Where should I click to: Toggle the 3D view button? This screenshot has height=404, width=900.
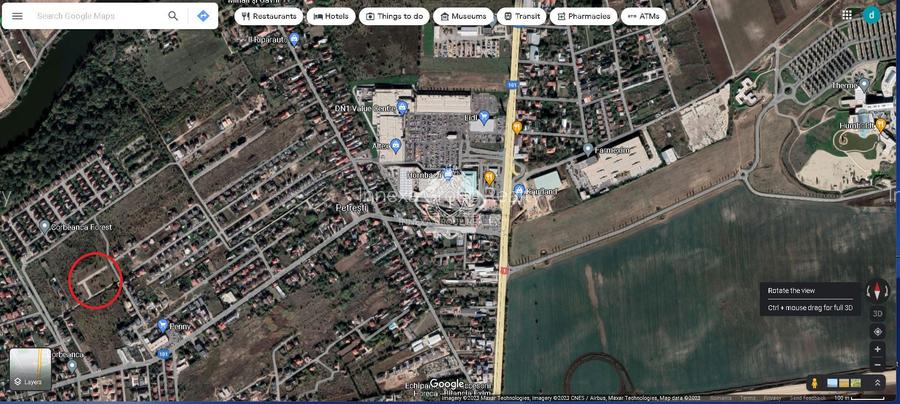877,313
